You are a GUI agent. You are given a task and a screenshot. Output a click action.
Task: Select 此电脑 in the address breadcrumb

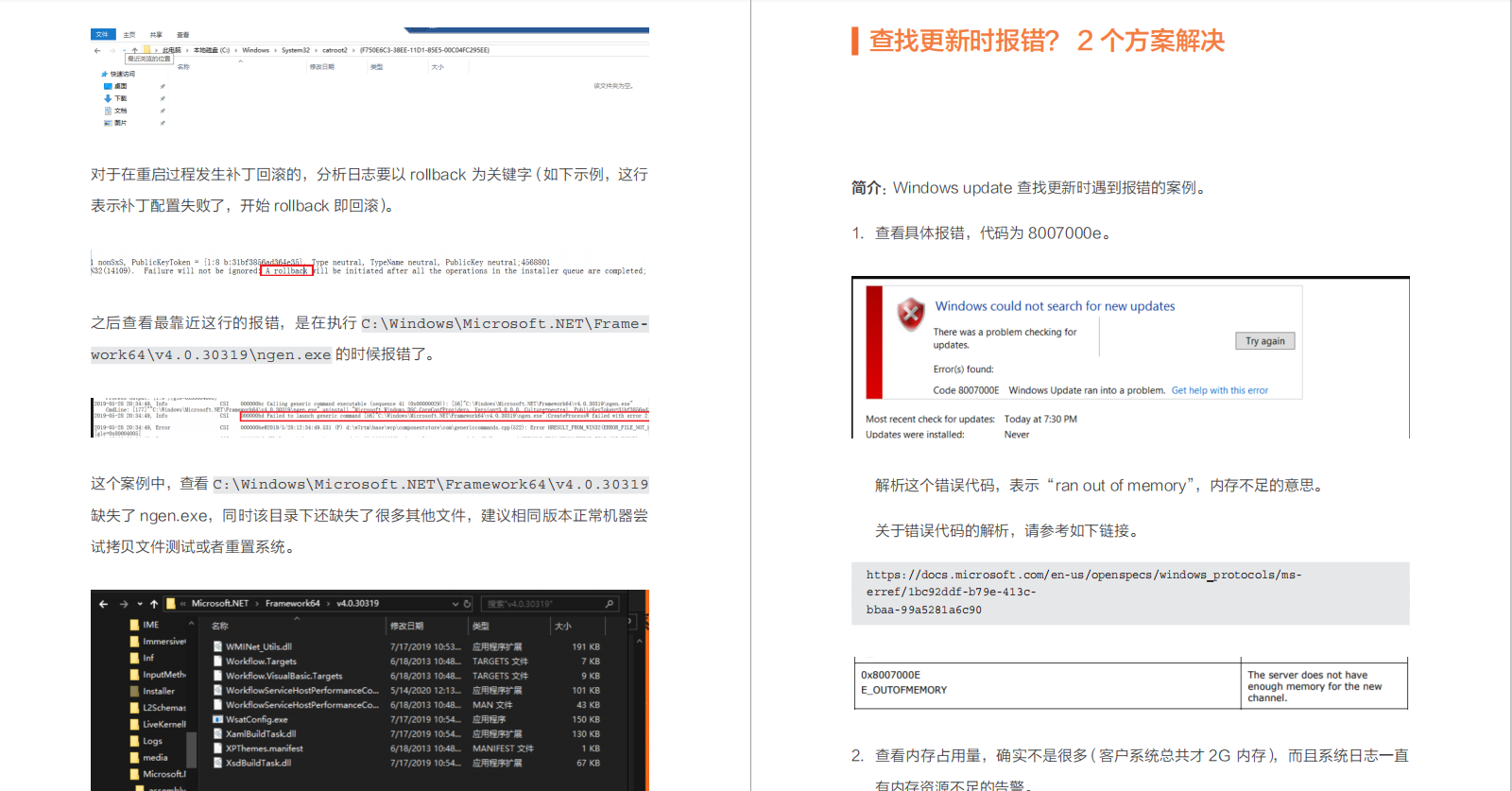172,50
